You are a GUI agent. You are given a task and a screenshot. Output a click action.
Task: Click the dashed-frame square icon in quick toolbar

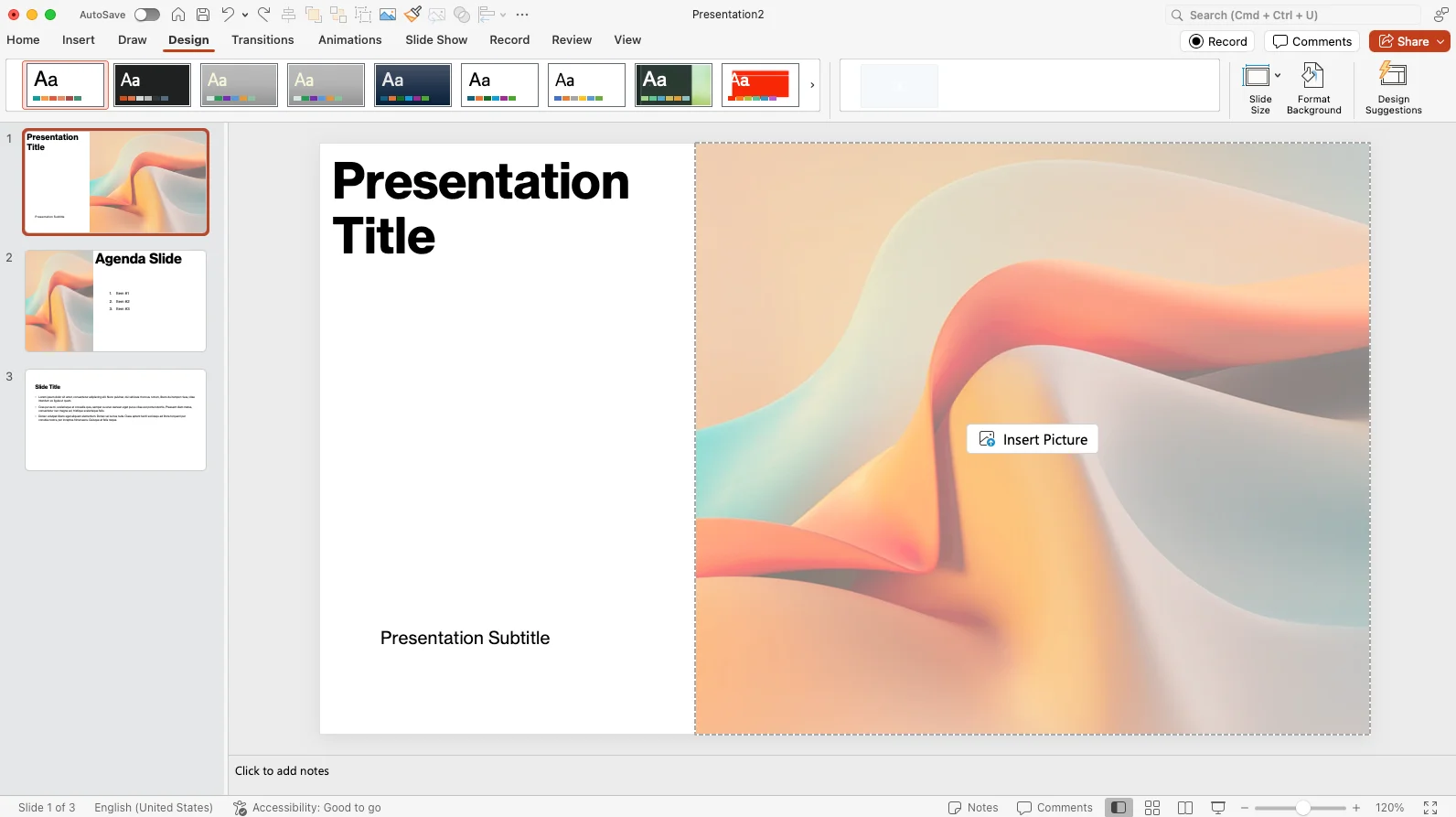tap(363, 15)
